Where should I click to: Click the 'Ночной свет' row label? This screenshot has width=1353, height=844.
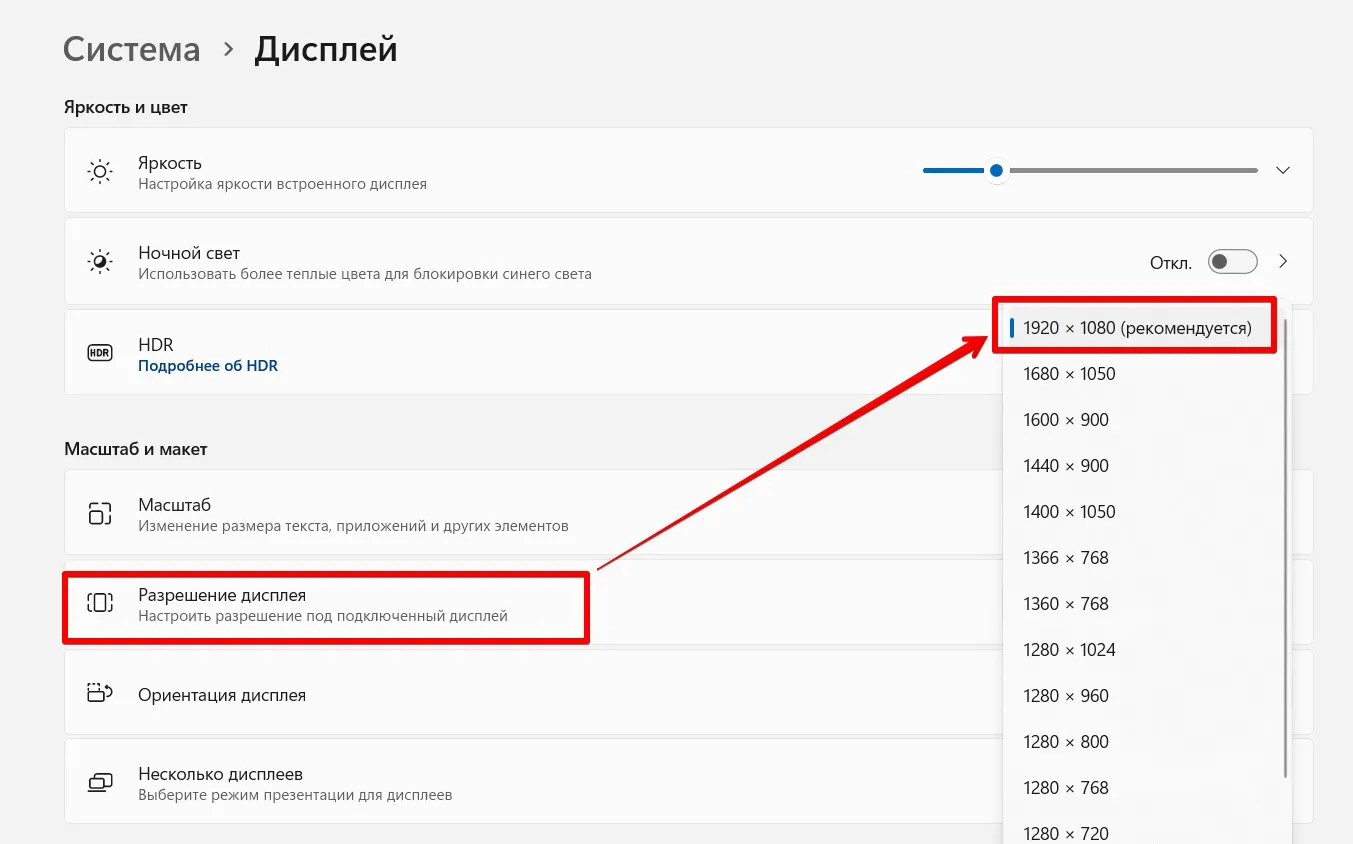[x=189, y=253]
